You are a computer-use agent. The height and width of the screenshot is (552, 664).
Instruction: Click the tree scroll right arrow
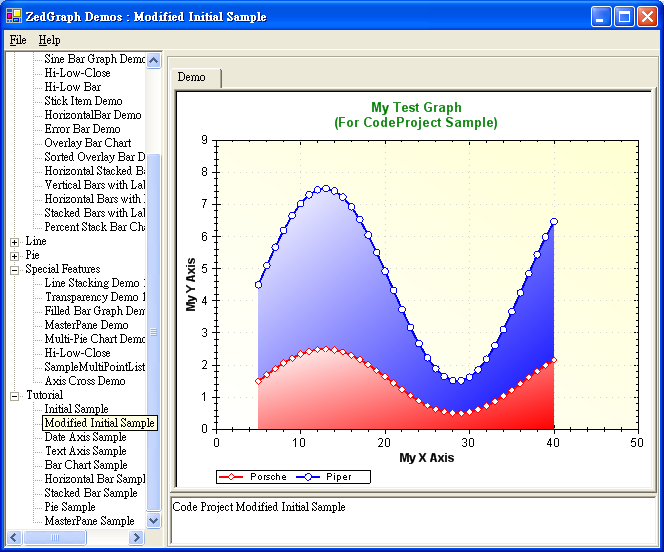point(136,538)
